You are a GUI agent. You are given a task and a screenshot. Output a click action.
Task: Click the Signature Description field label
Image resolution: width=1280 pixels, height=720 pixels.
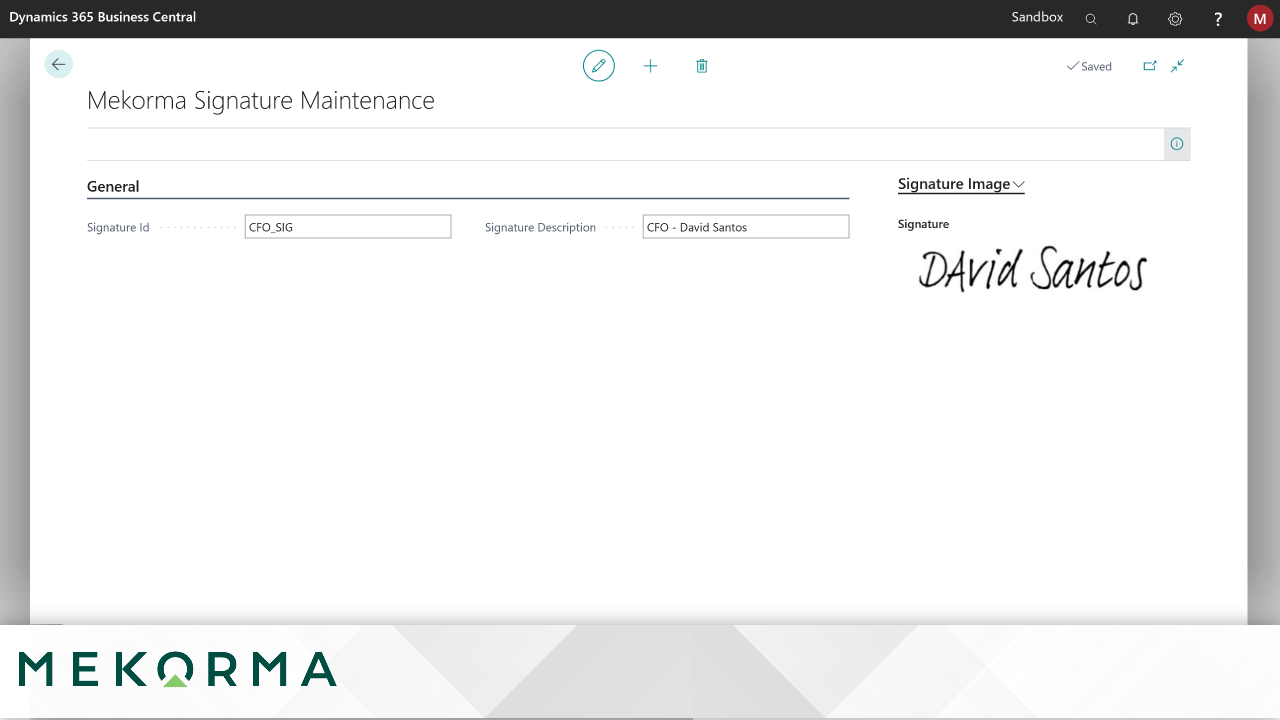click(540, 228)
